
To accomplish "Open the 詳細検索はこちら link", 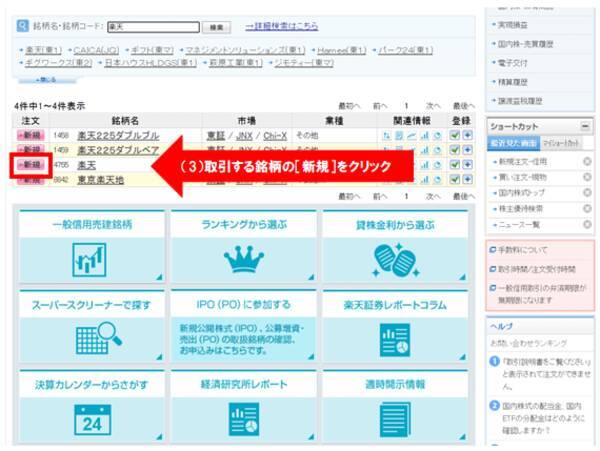I will pyautogui.click(x=281, y=25).
